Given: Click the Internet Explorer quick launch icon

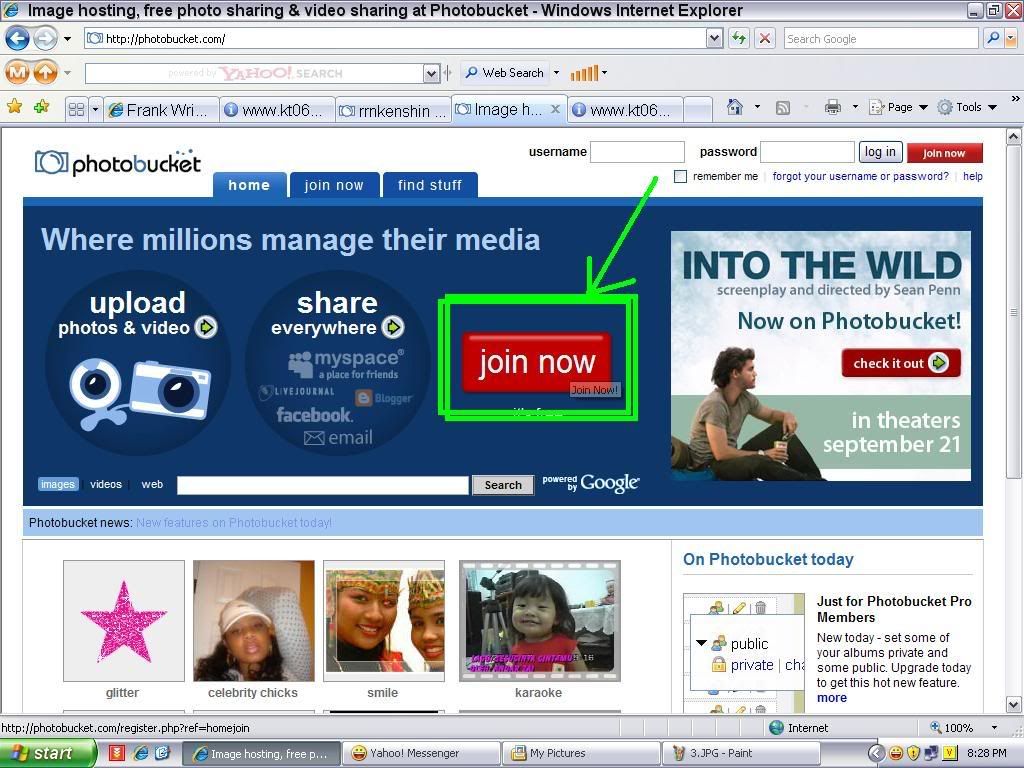Looking at the screenshot, I should [x=140, y=753].
